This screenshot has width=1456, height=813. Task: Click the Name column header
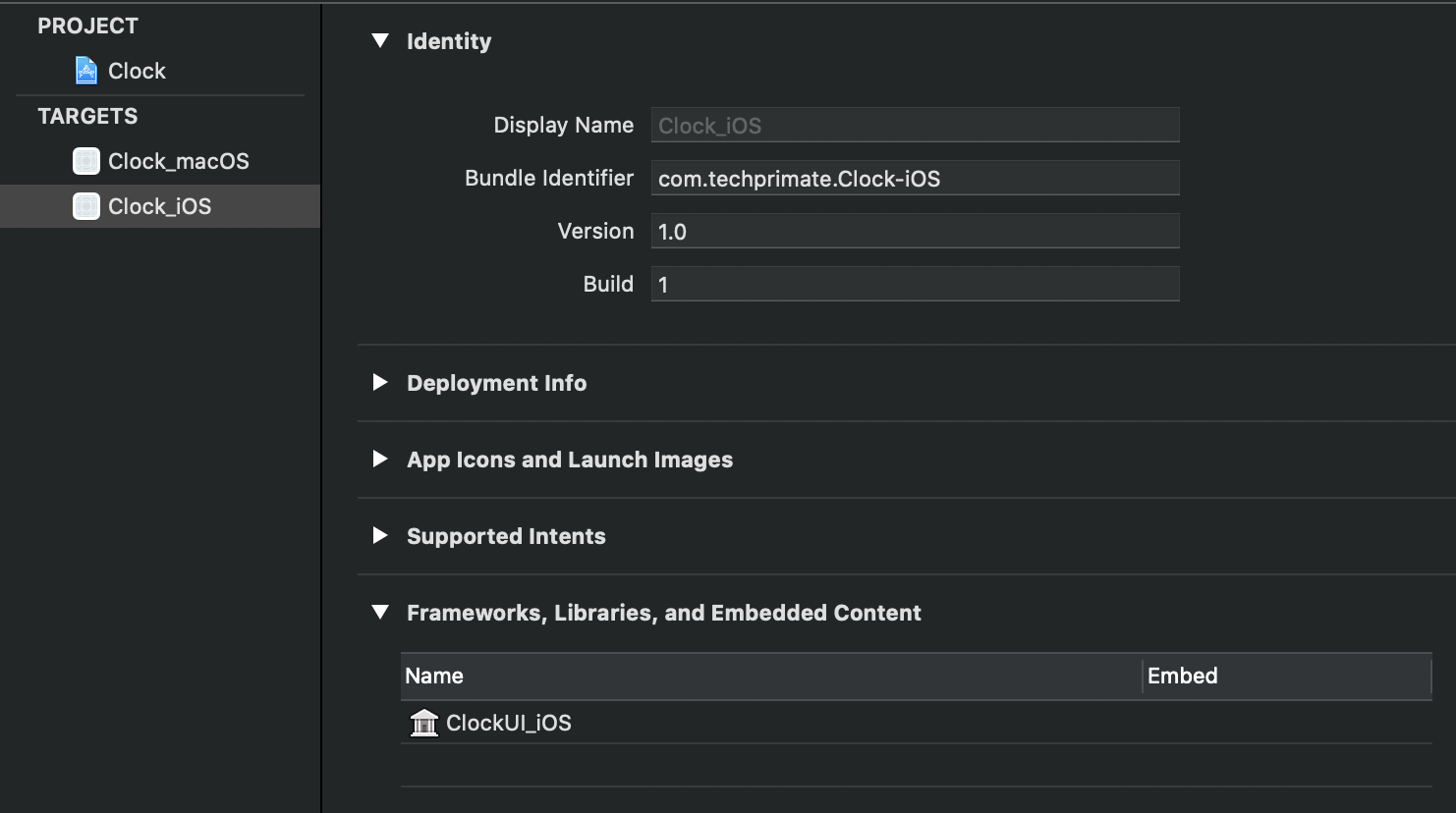[x=771, y=676]
